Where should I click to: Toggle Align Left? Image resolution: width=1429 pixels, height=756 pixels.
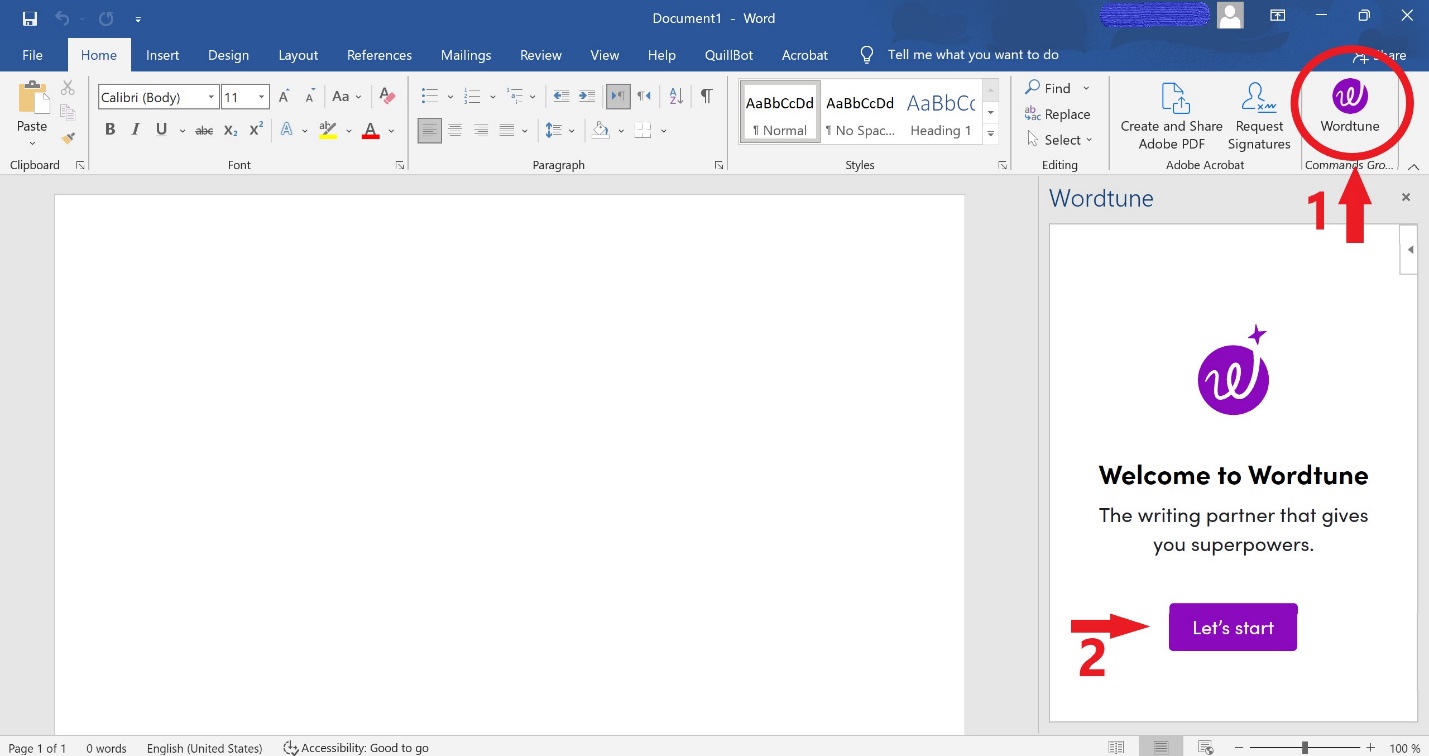click(x=429, y=130)
